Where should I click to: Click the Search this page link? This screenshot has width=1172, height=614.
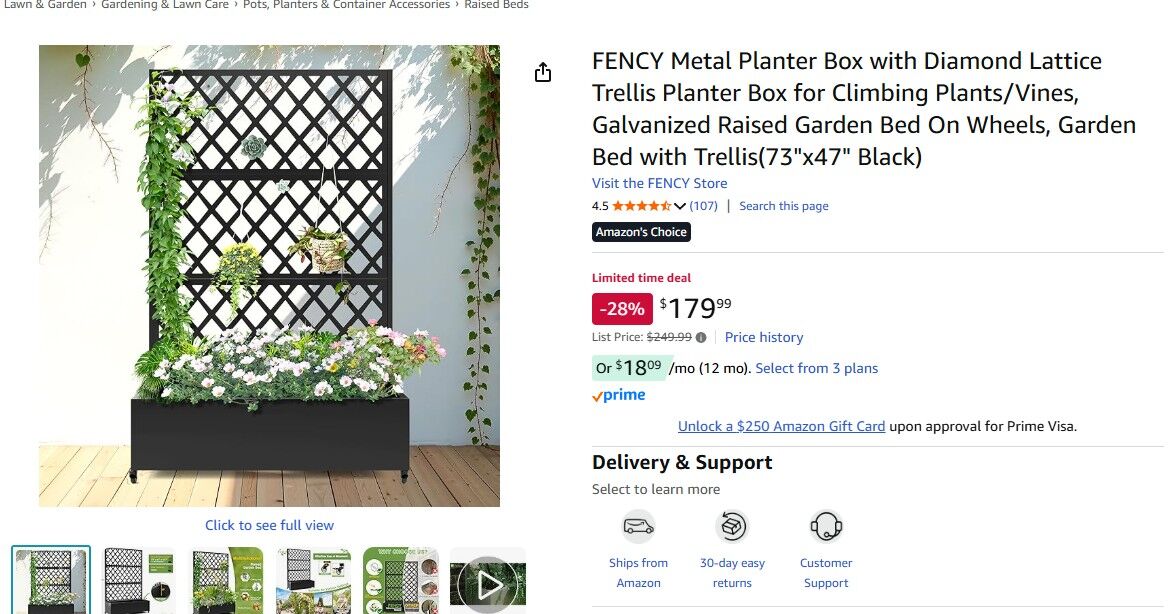pyautogui.click(x=783, y=206)
